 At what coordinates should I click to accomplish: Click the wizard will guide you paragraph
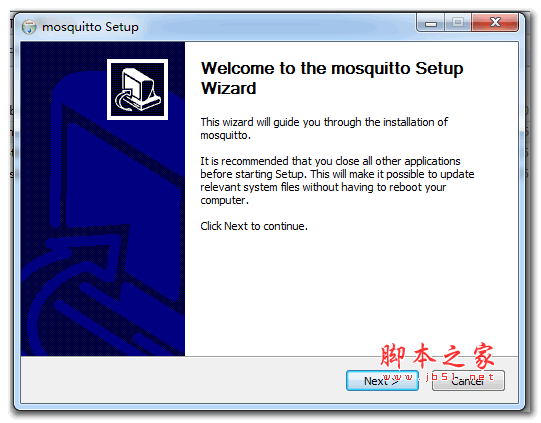(x=324, y=128)
